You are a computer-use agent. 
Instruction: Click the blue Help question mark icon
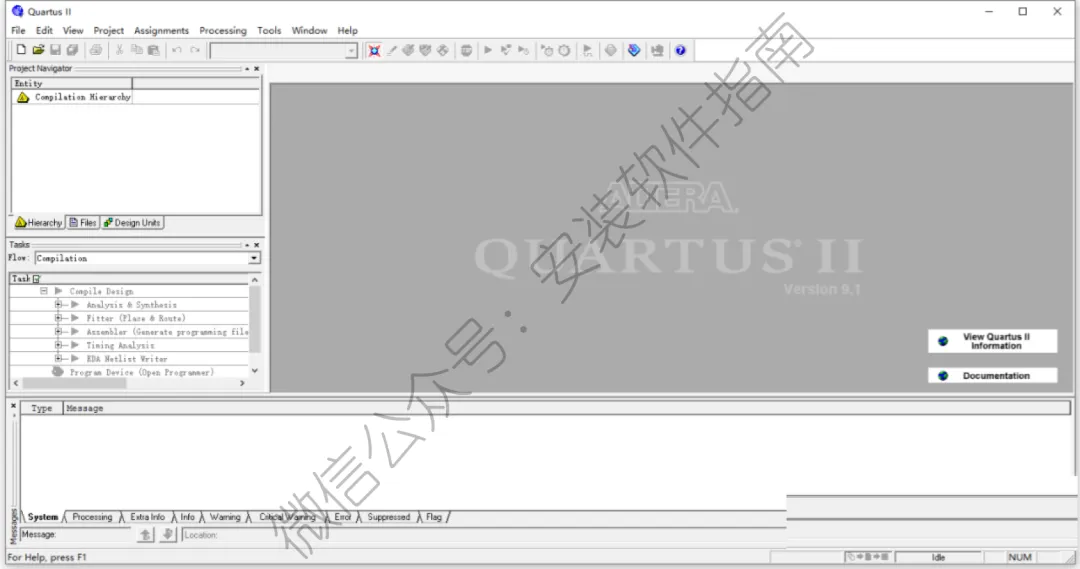tap(681, 50)
